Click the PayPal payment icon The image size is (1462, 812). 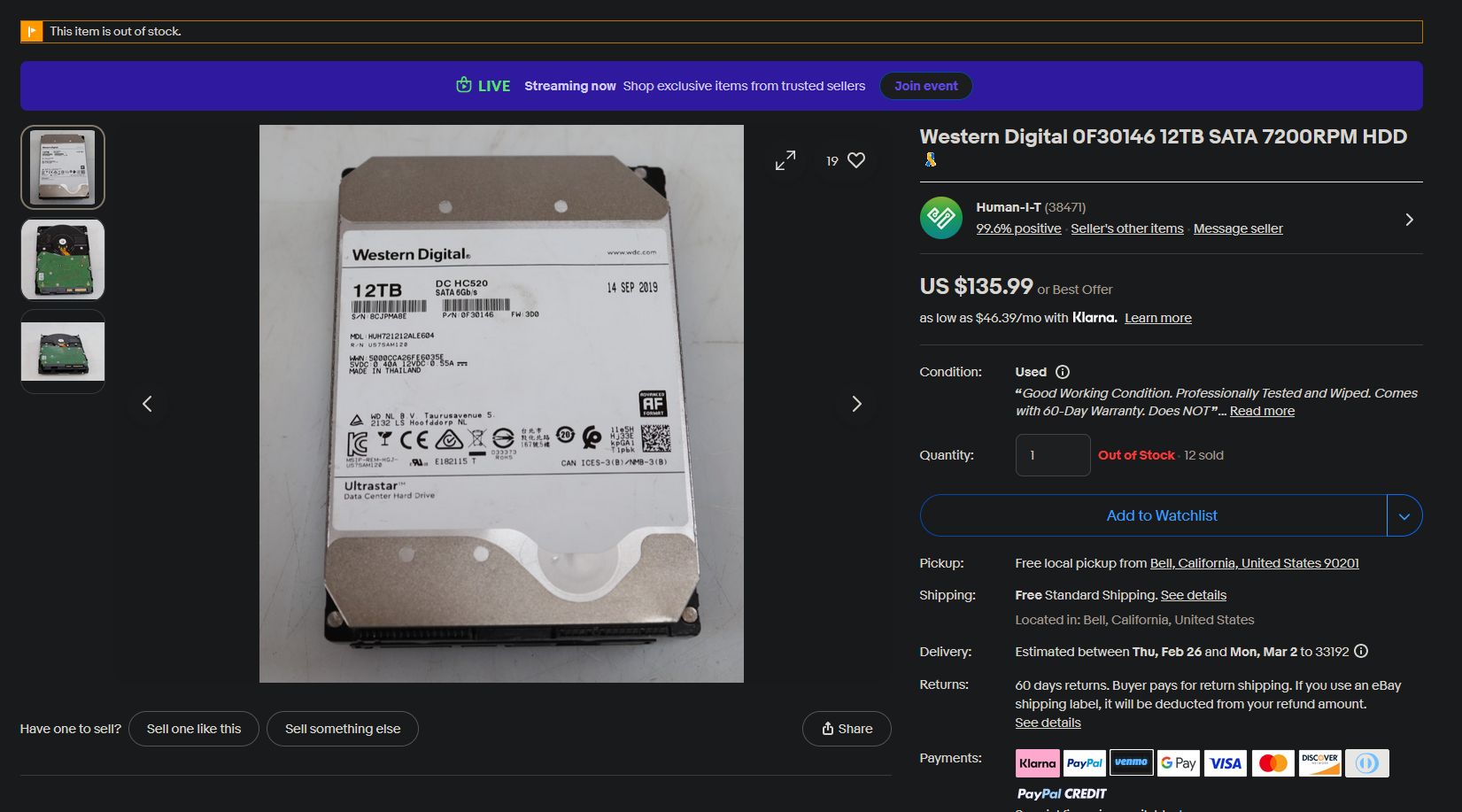(1085, 762)
